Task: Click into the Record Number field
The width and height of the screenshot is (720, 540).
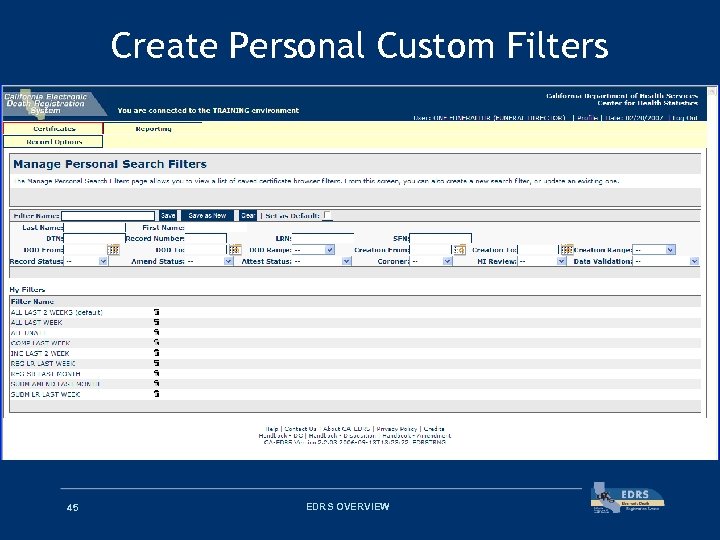Action: 205,238
